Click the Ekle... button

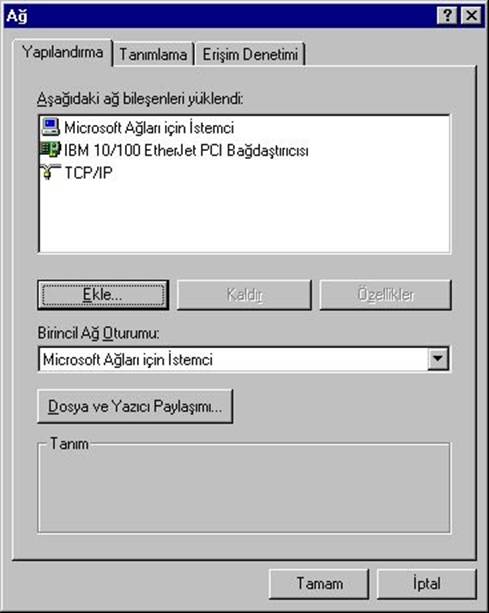tap(103, 295)
